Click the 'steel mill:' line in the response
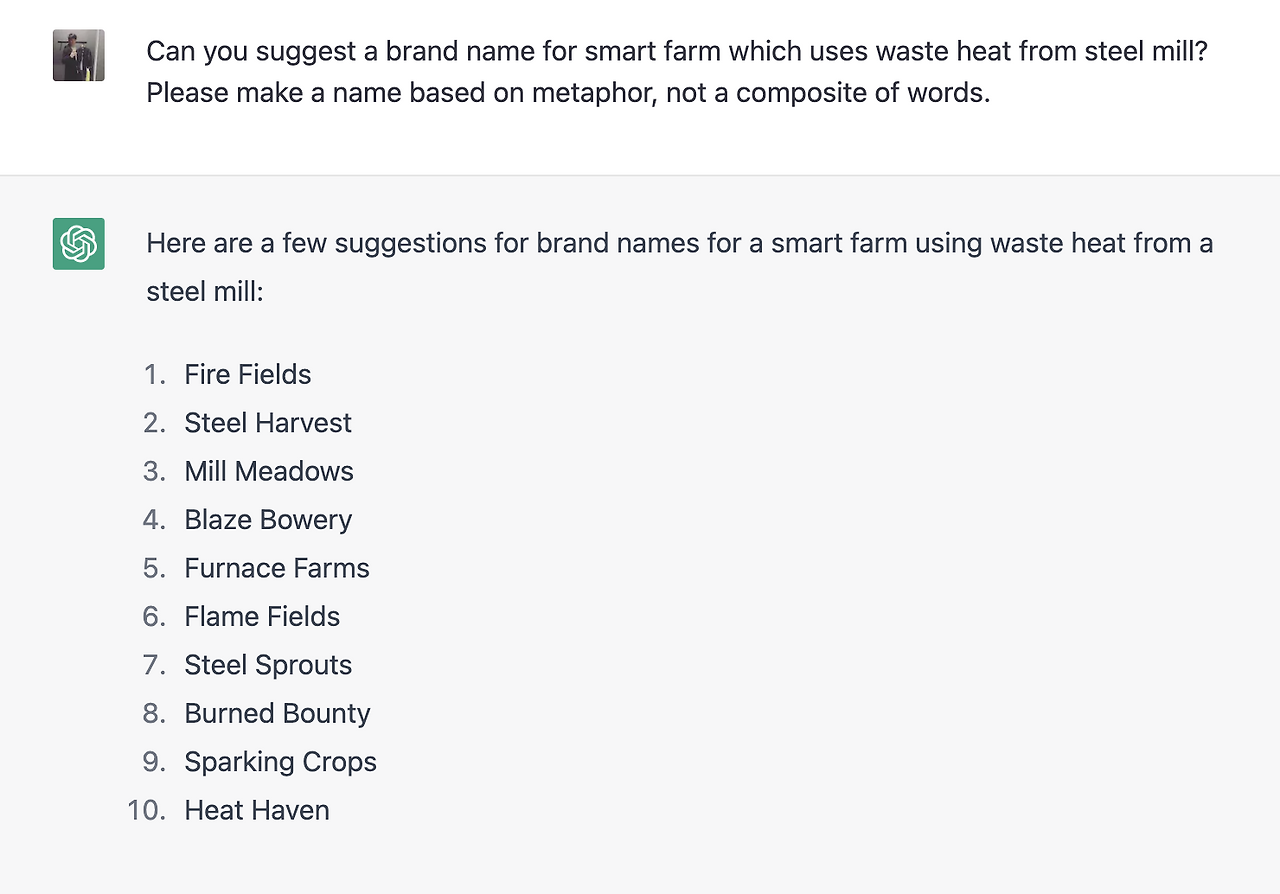Screen dimensions: 1280x894 [204, 292]
